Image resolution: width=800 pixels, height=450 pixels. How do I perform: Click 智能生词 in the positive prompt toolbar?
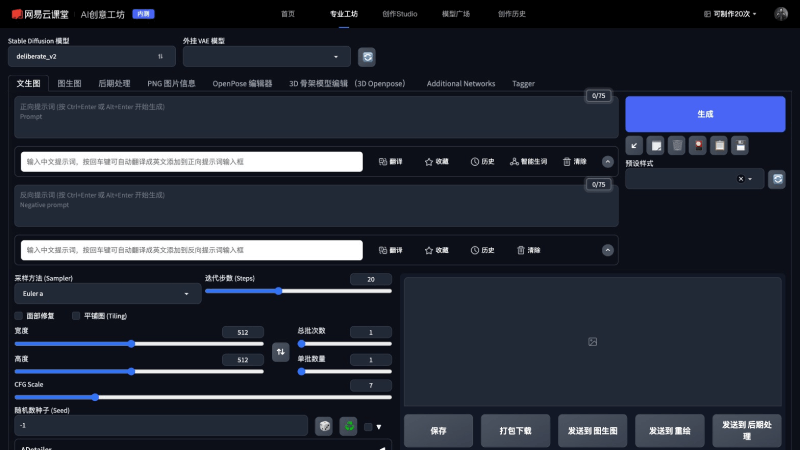click(x=528, y=161)
